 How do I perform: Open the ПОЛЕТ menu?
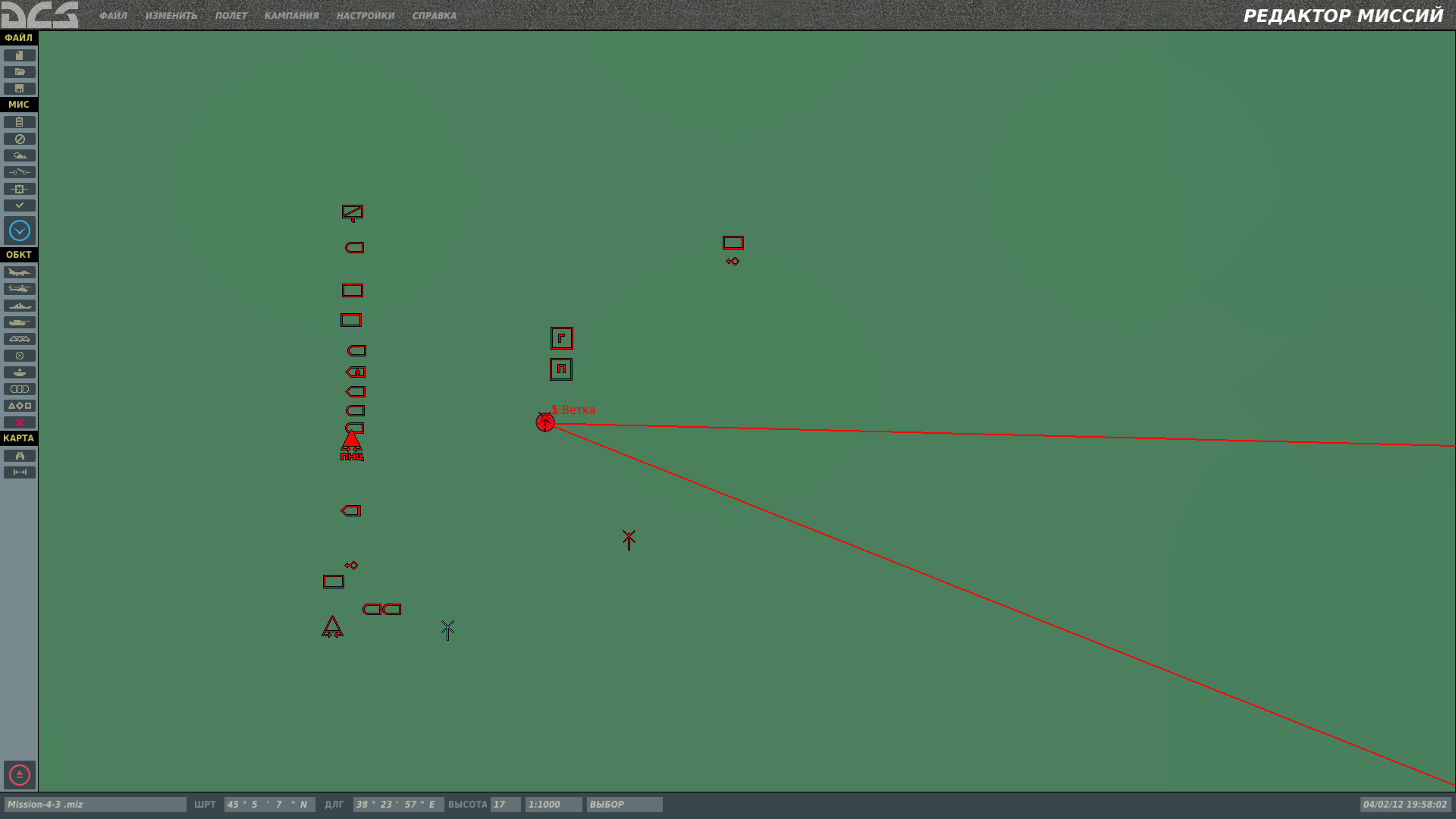click(x=231, y=16)
